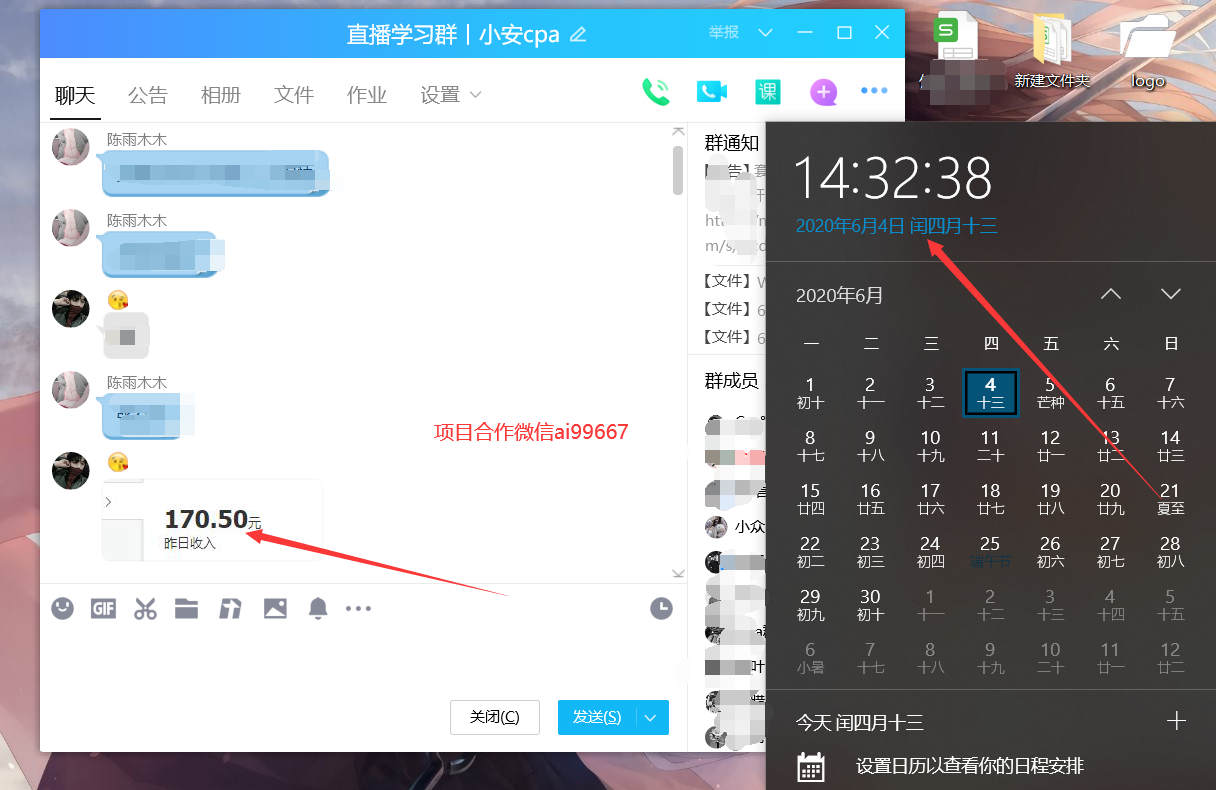The width and height of the screenshot is (1216, 790).
Task: Start a video call in the group
Action: coord(711,92)
